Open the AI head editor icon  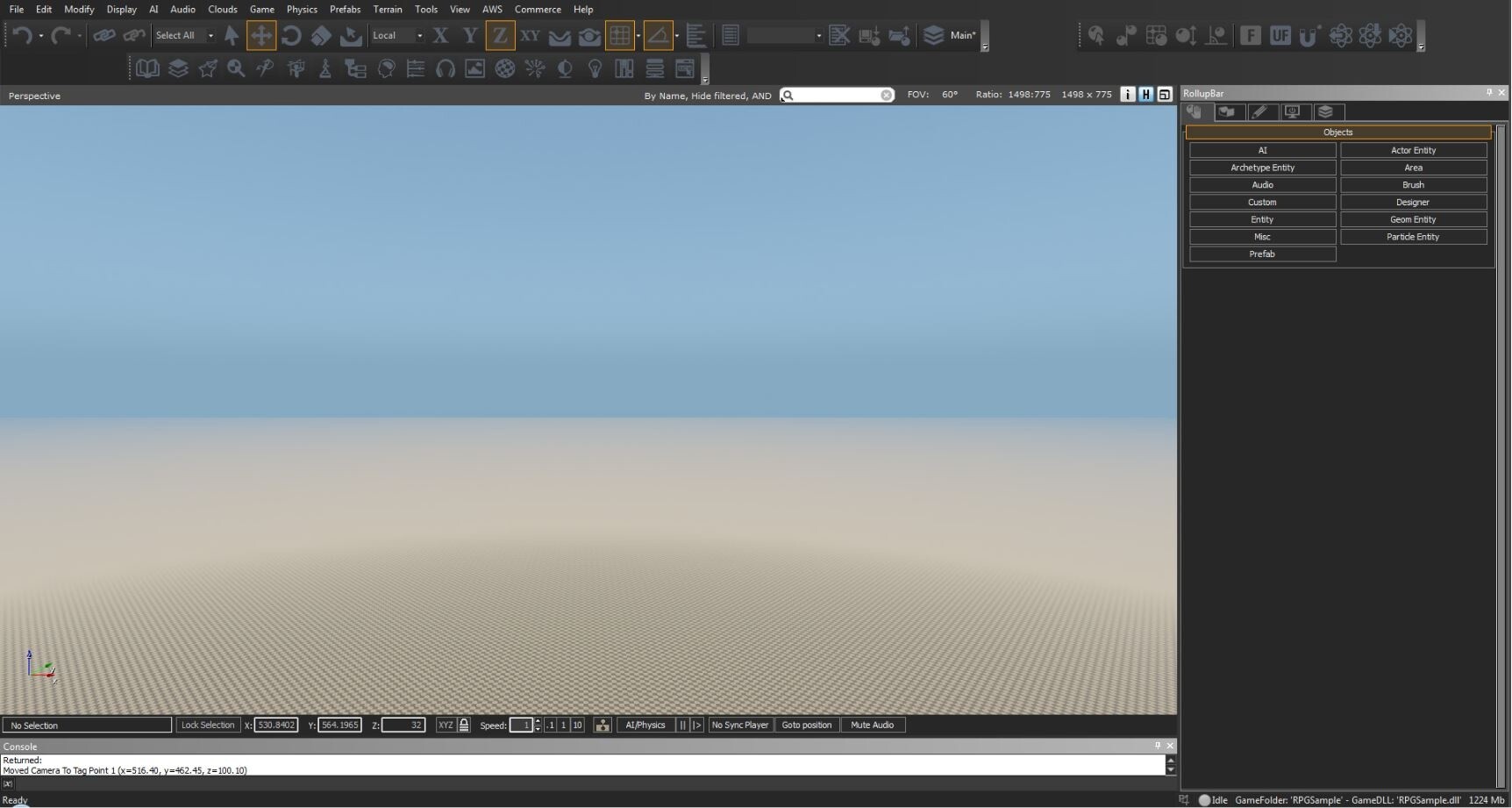pos(386,68)
